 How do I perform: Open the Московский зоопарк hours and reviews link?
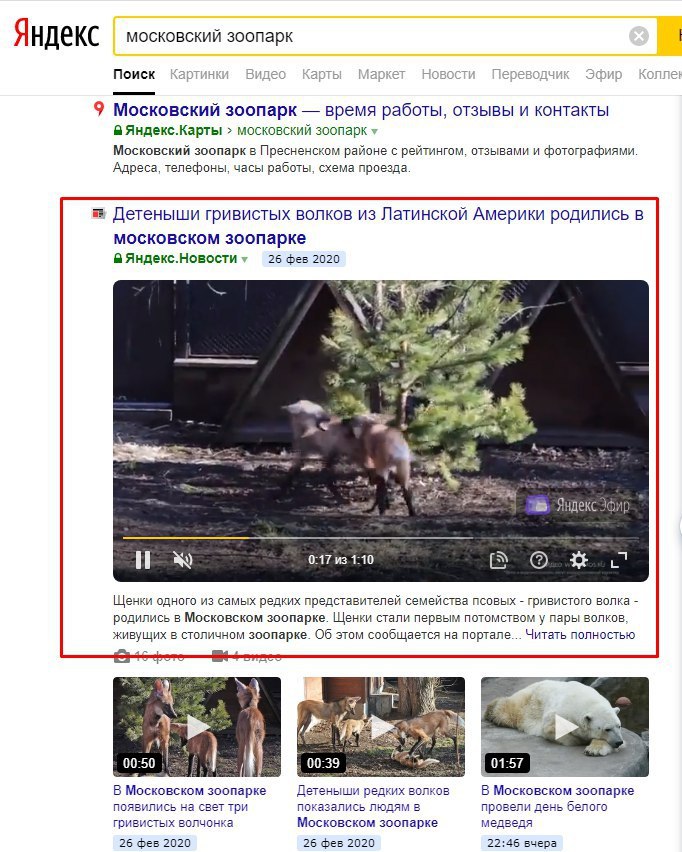tap(361, 110)
